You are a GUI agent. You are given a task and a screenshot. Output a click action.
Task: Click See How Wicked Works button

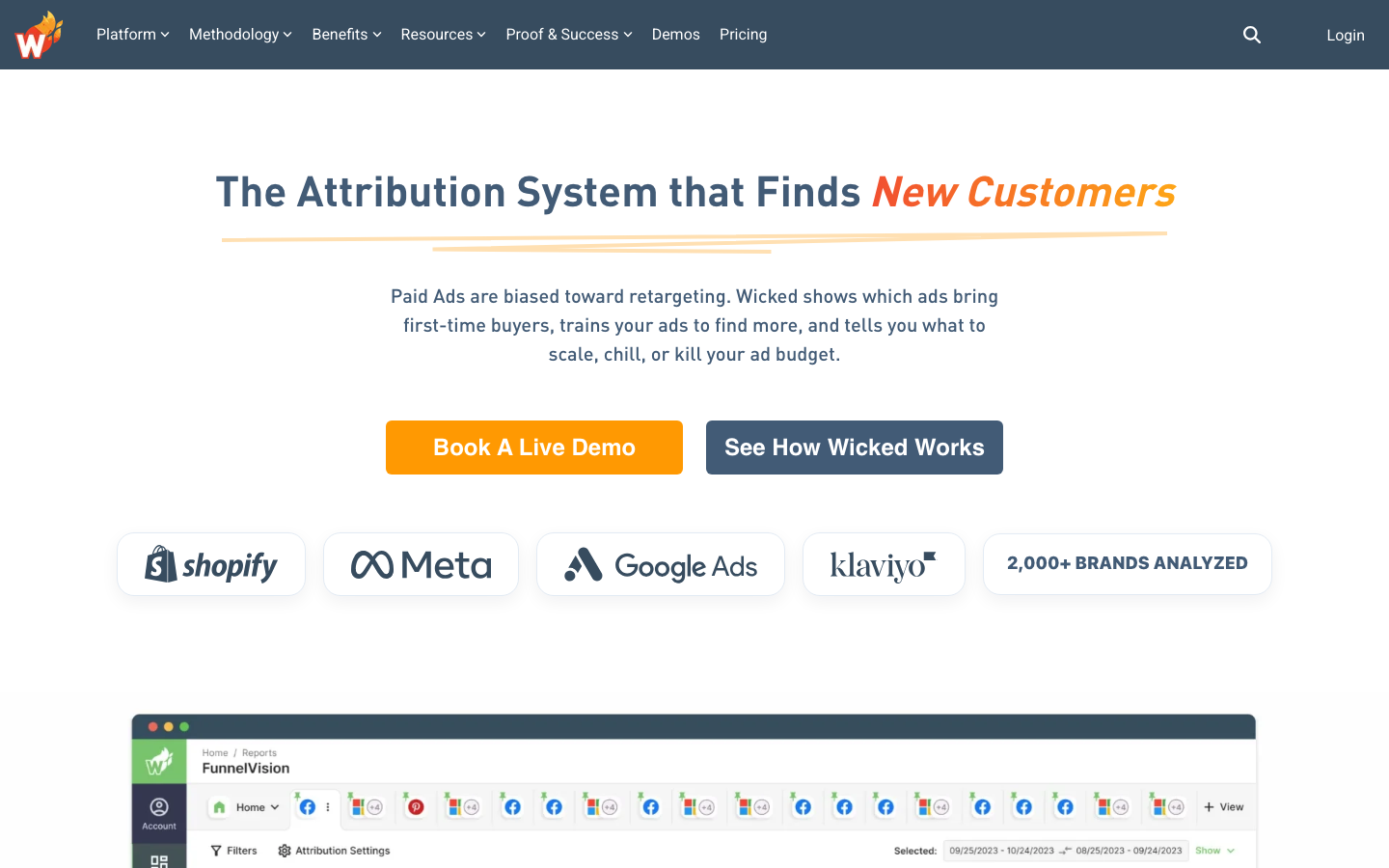pos(855,448)
